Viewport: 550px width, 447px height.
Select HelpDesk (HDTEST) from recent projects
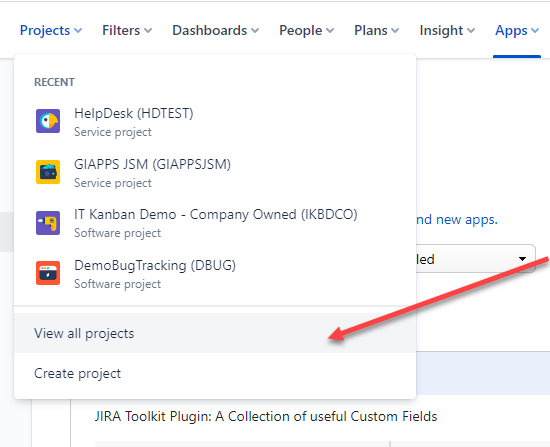215,121
